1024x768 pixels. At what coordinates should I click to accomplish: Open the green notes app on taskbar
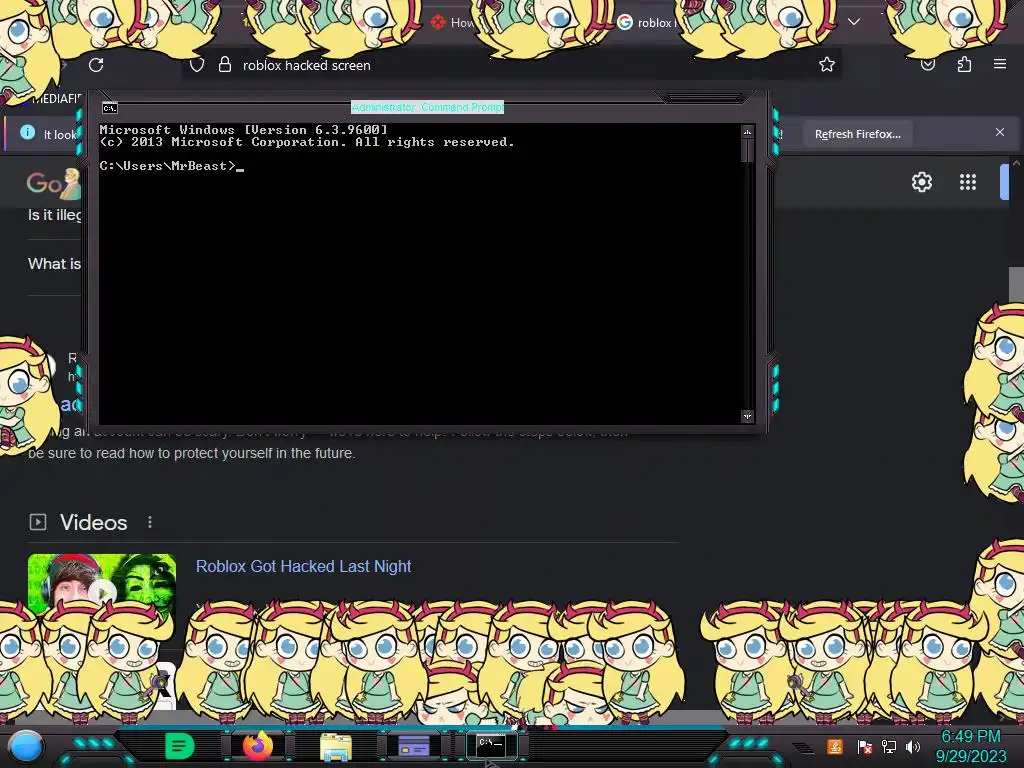[180, 746]
